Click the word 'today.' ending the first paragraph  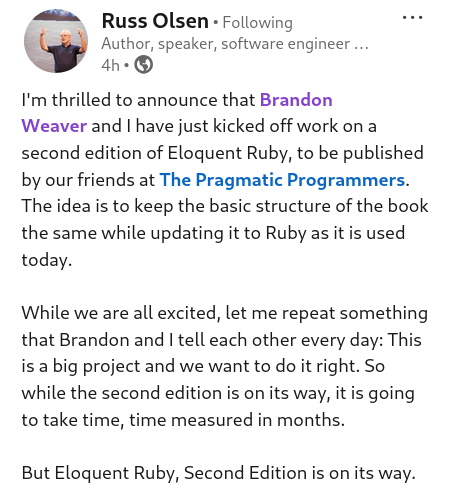point(47,260)
